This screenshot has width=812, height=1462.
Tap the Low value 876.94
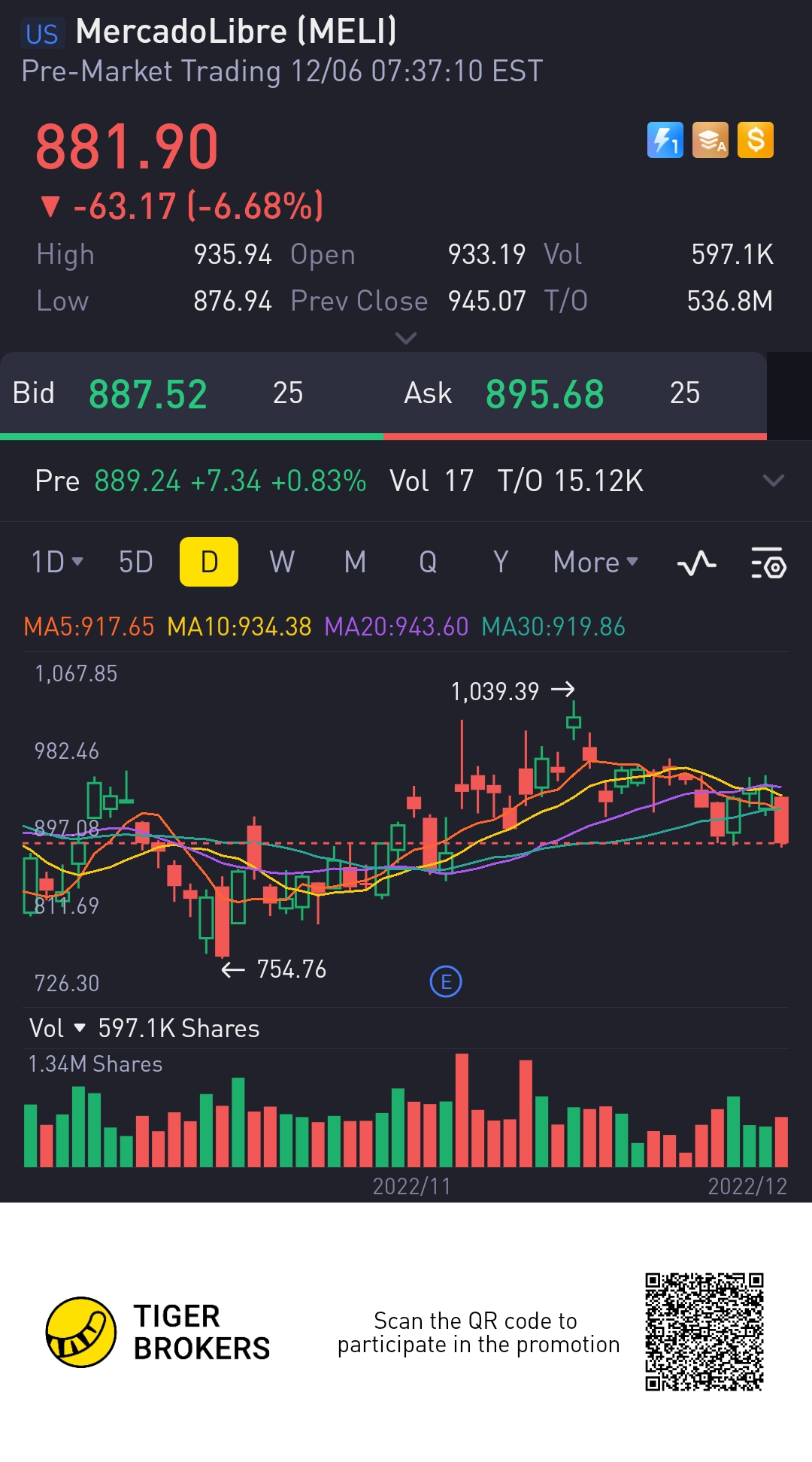click(x=233, y=302)
